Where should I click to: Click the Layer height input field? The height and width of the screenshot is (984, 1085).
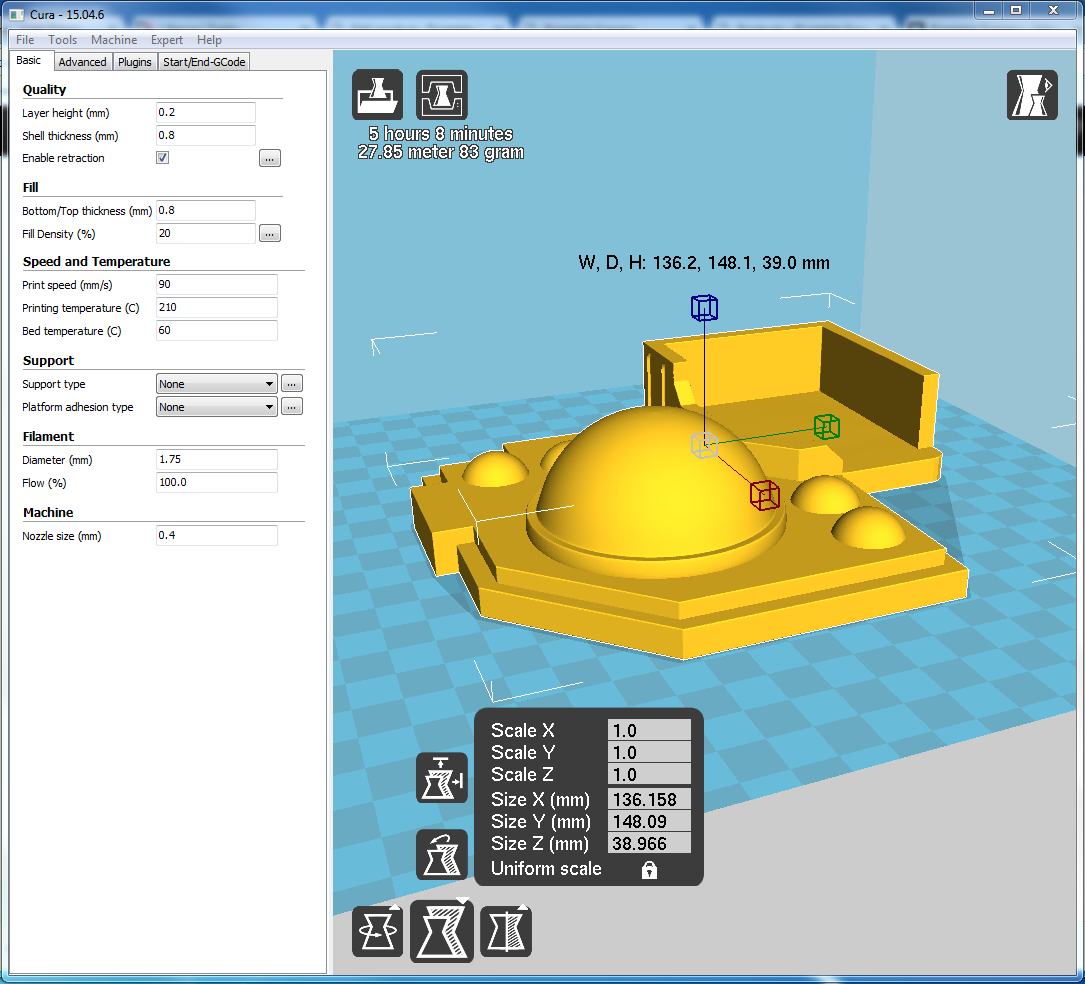point(206,112)
